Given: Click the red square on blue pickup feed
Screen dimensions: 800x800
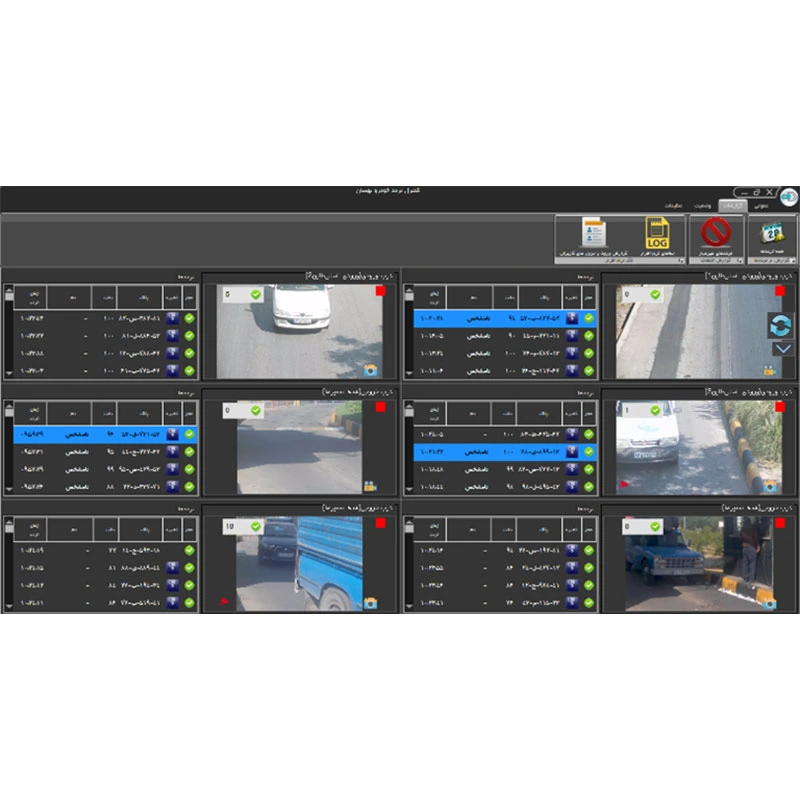Looking at the screenshot, I should tap(780, 523).
